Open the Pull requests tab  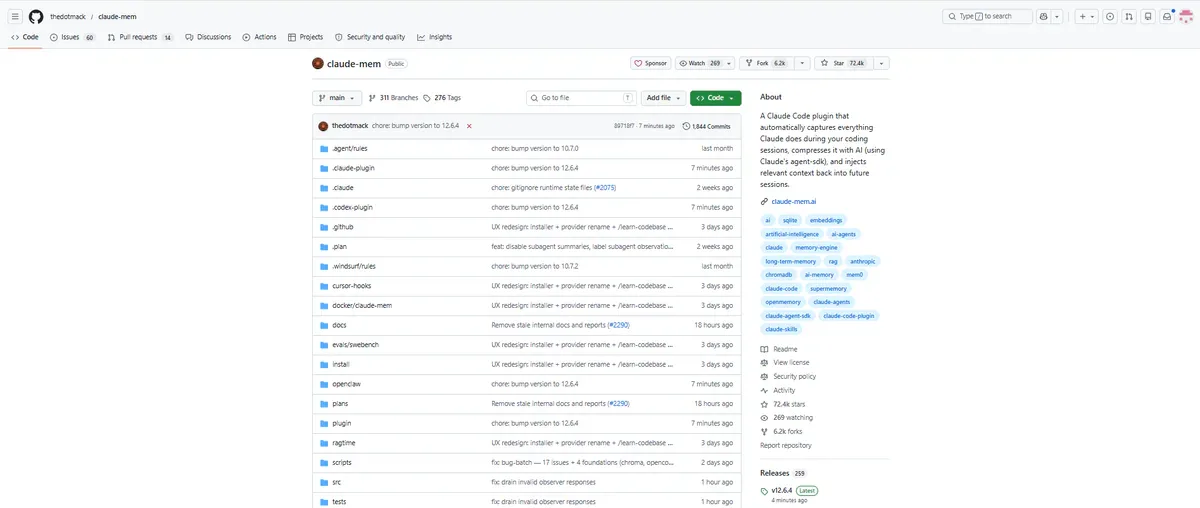click(140, 37)
